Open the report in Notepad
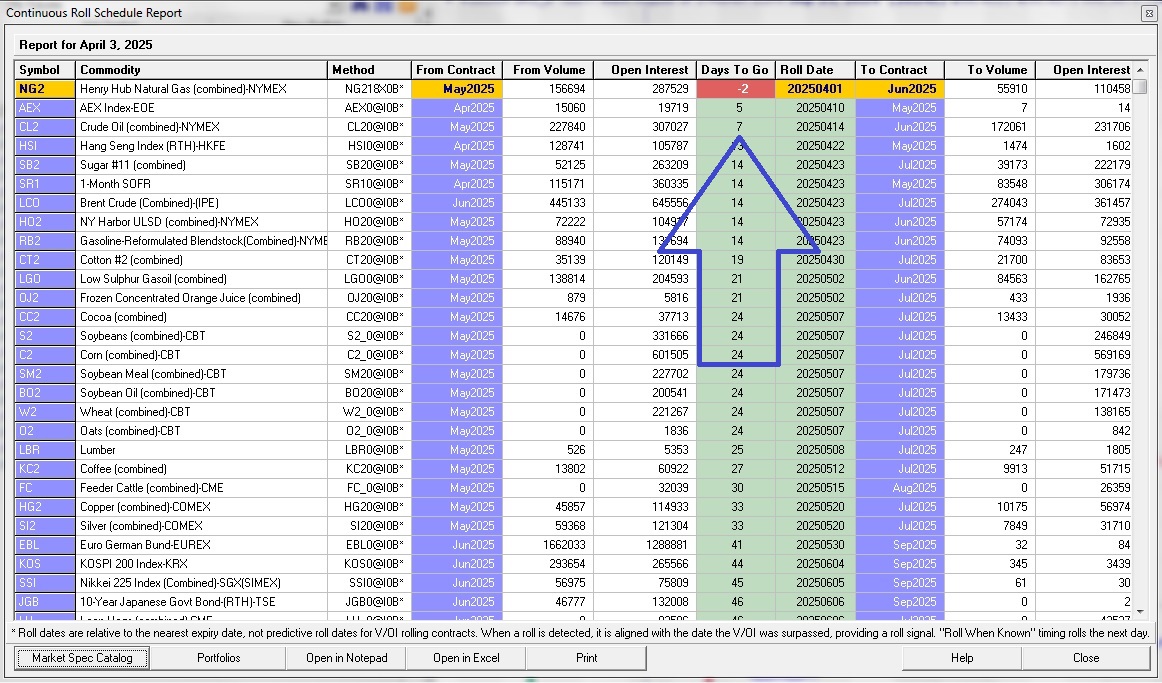Screen dimensions: 1162x683 click(346, 658)
